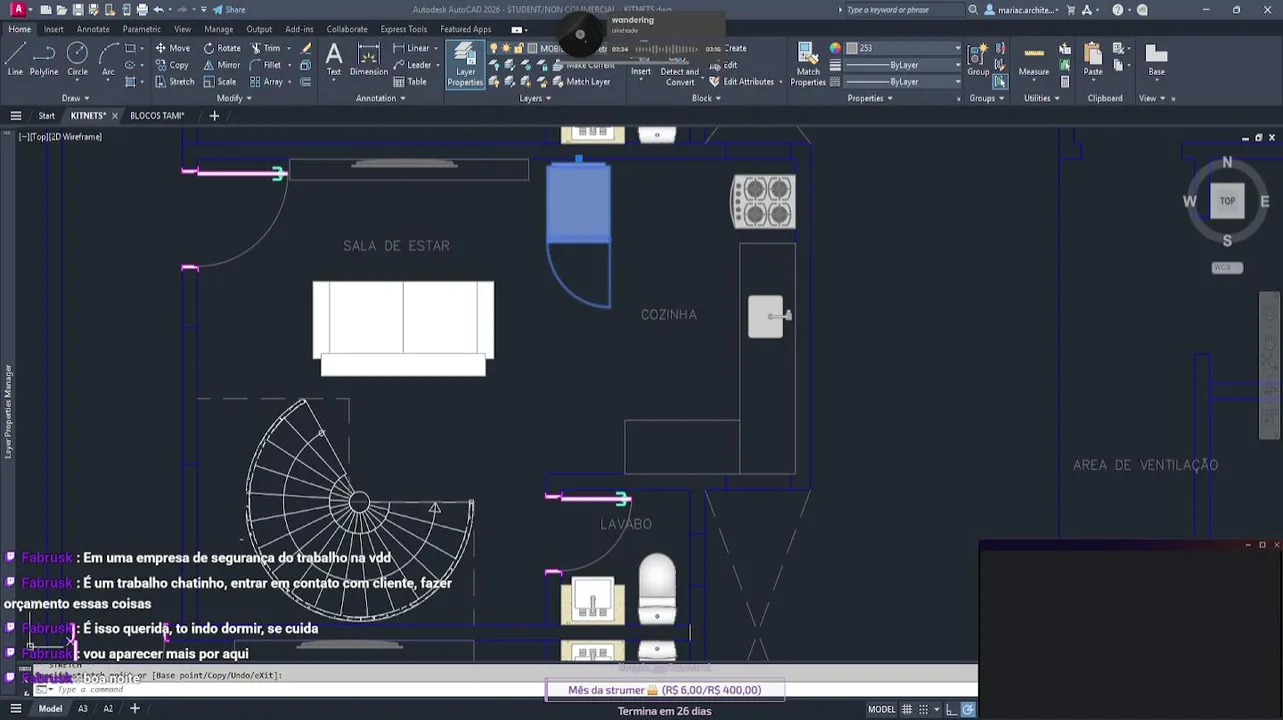Click the Erase tool icon
The image size is (1283, 720).
(306, 48)
